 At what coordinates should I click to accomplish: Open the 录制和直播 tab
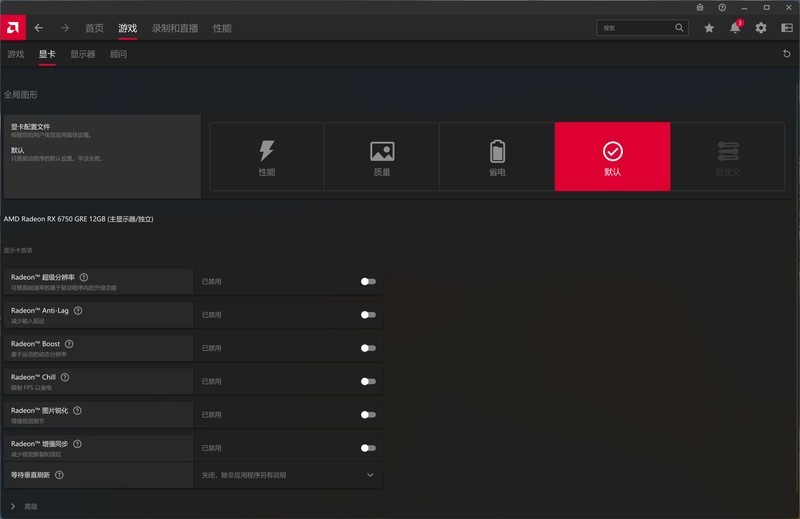coord(175,28)
